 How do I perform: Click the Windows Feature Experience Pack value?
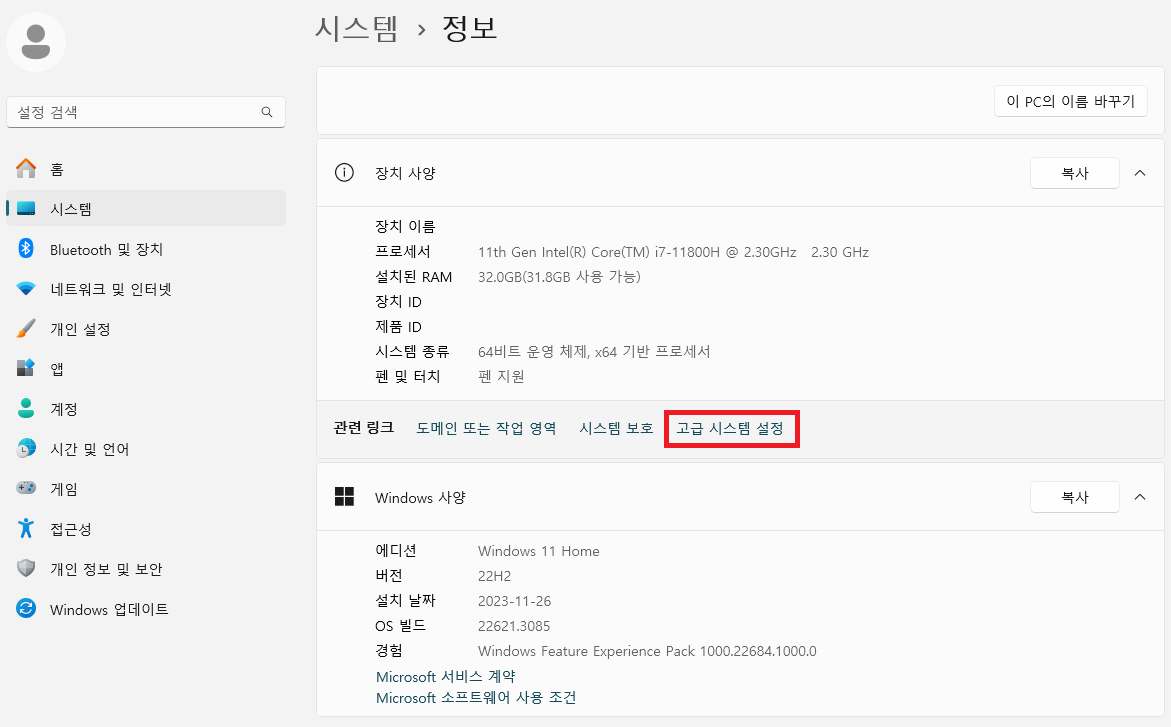647,651
